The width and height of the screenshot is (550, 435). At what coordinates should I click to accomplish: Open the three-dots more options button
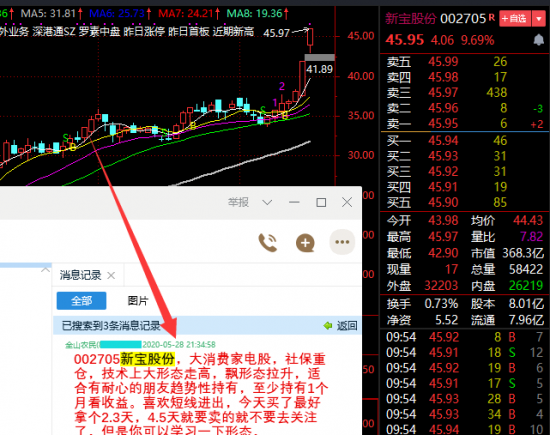coord(342,242)
